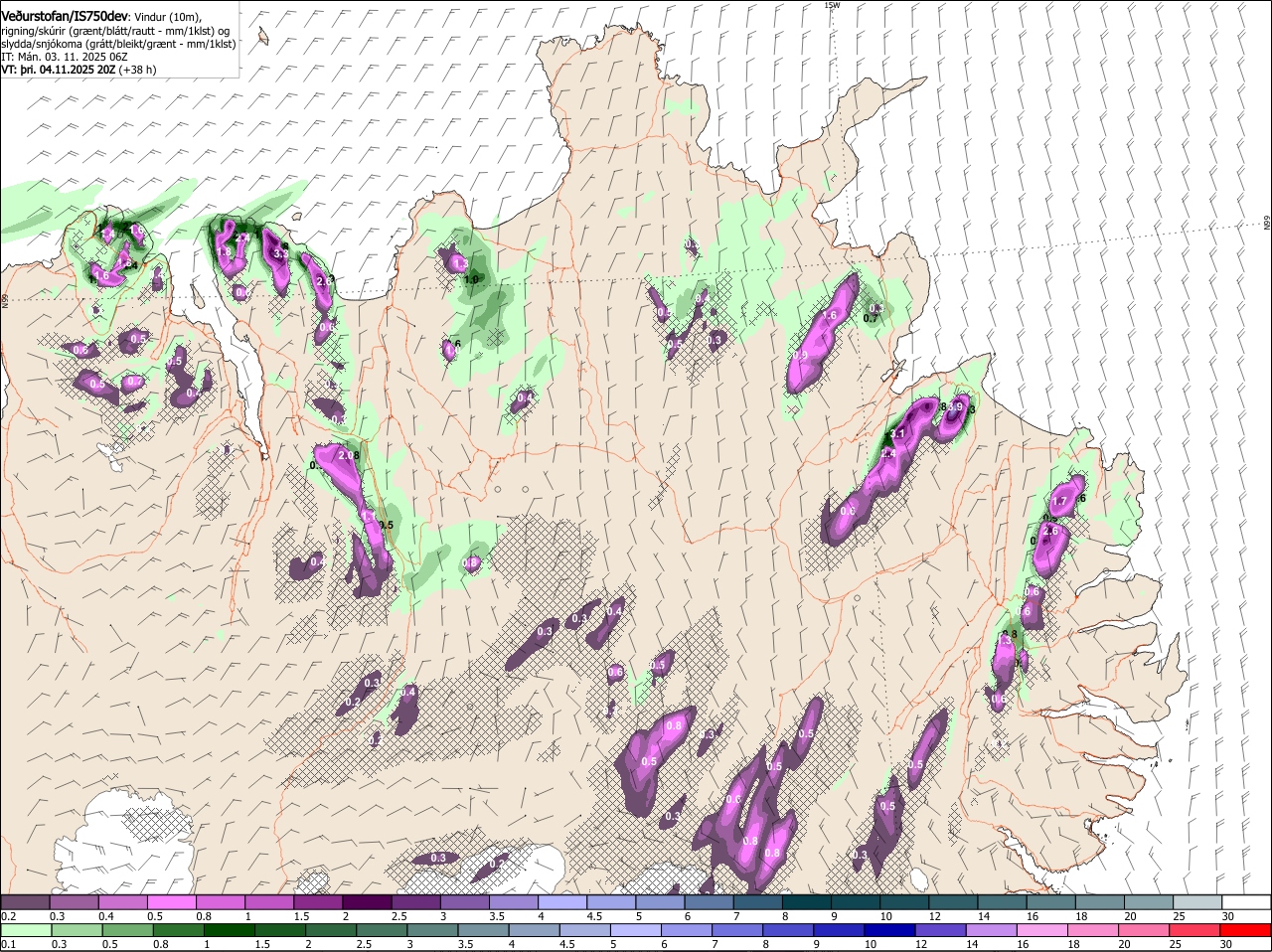Pick the 4–4.5 swatch in upper snow legend
Viewport: 1272px width, 952px height.
tap(562, 901)
